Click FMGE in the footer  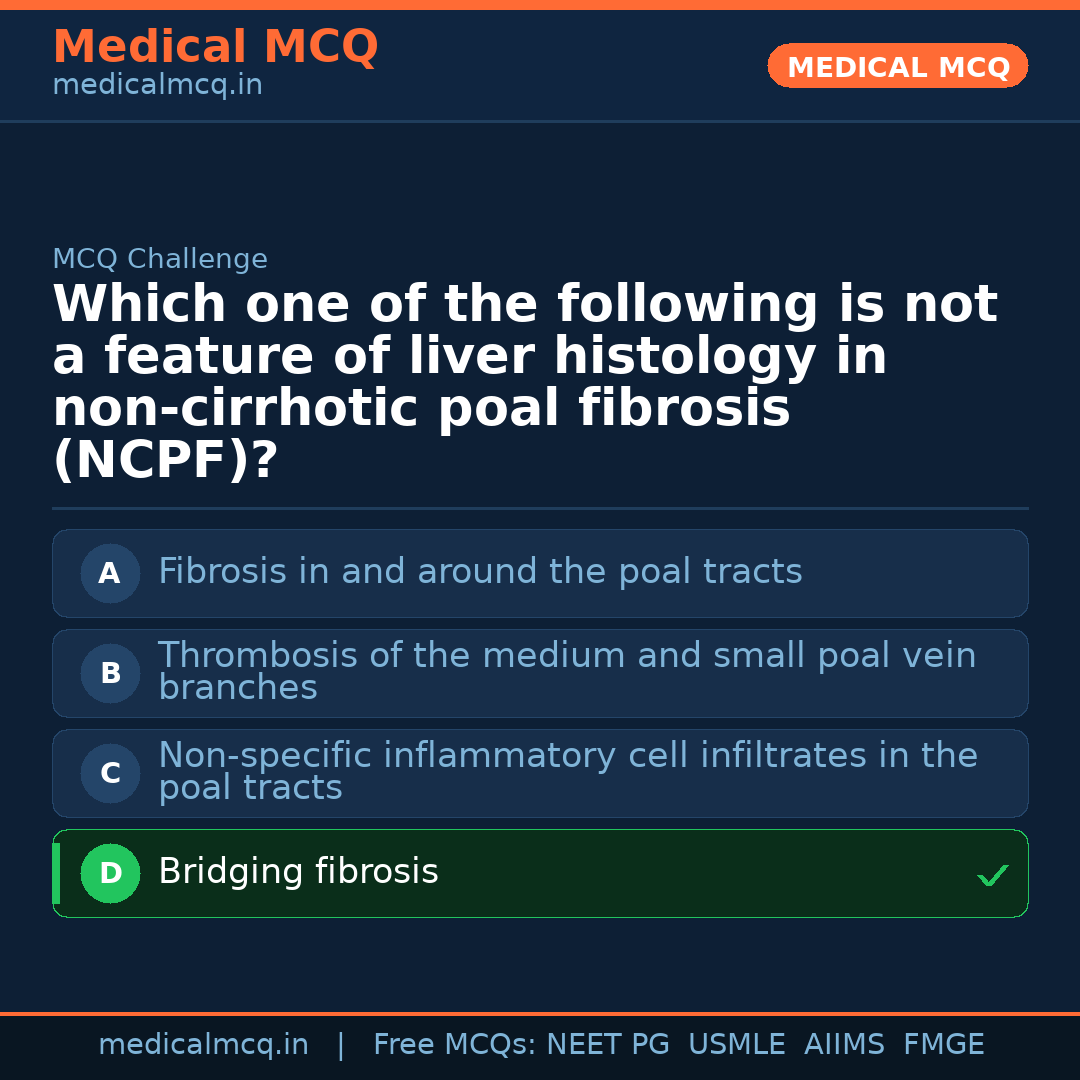coord(944,1045)
